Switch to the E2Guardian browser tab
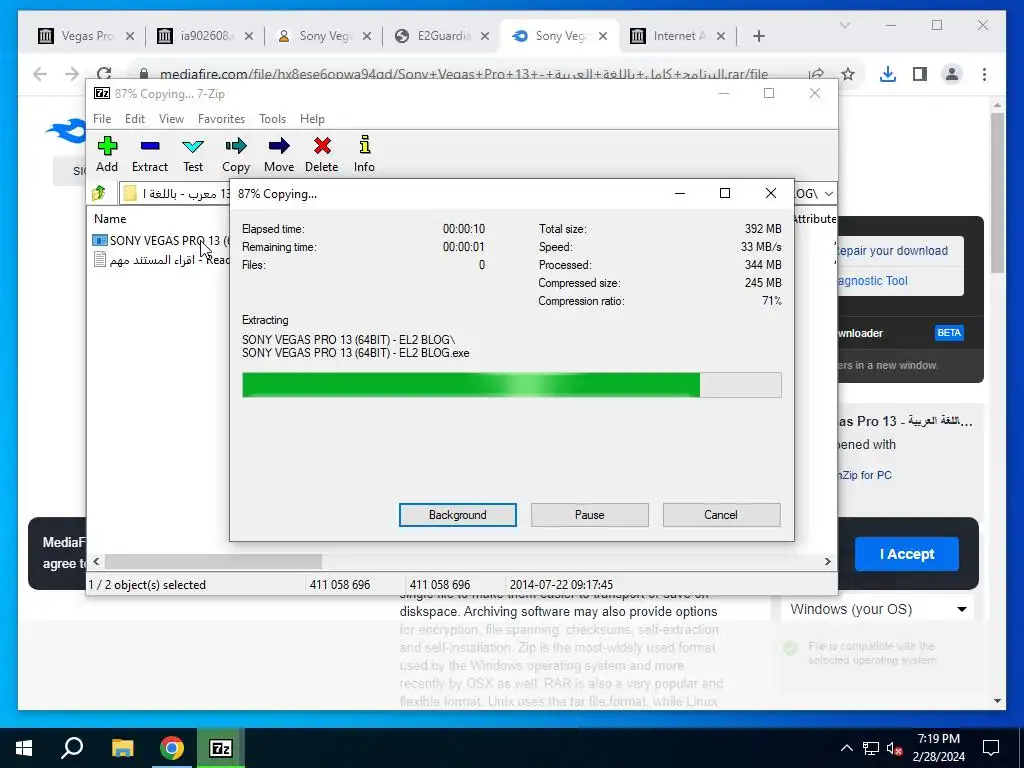1024x768 pixels. (443, 36)
